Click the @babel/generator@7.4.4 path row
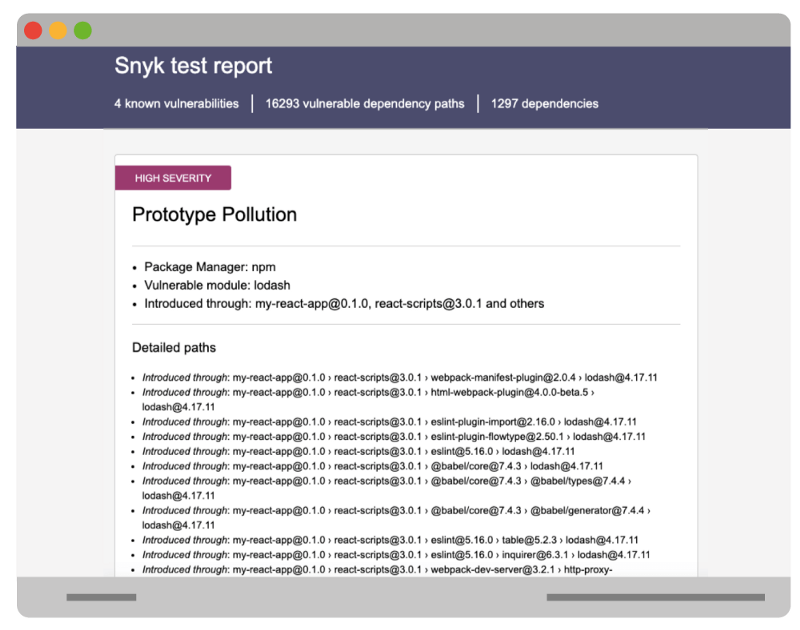This screenshot has height=630, width=800. click(x=396, y=518)
